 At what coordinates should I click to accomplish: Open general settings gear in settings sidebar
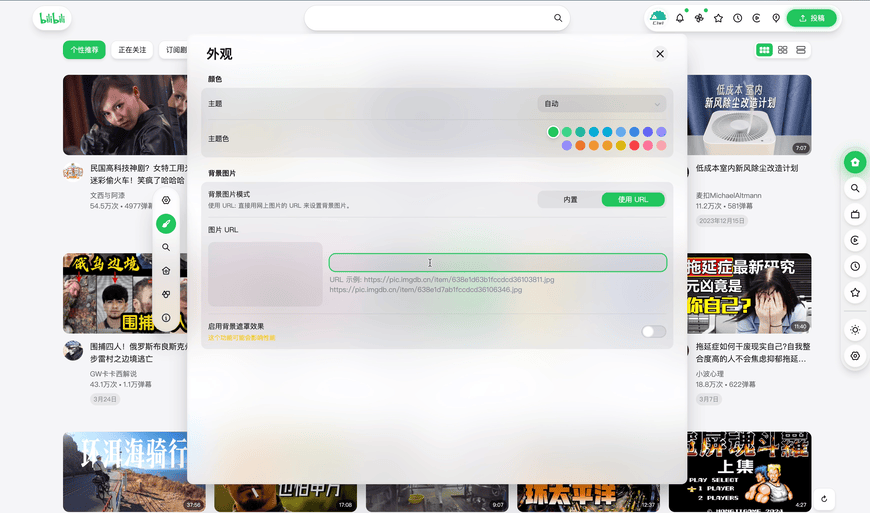(x=166, y=200)
